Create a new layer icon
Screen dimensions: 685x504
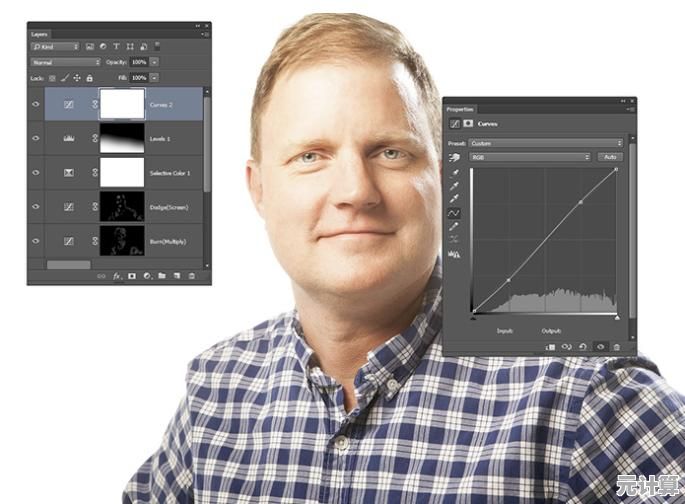177,276
